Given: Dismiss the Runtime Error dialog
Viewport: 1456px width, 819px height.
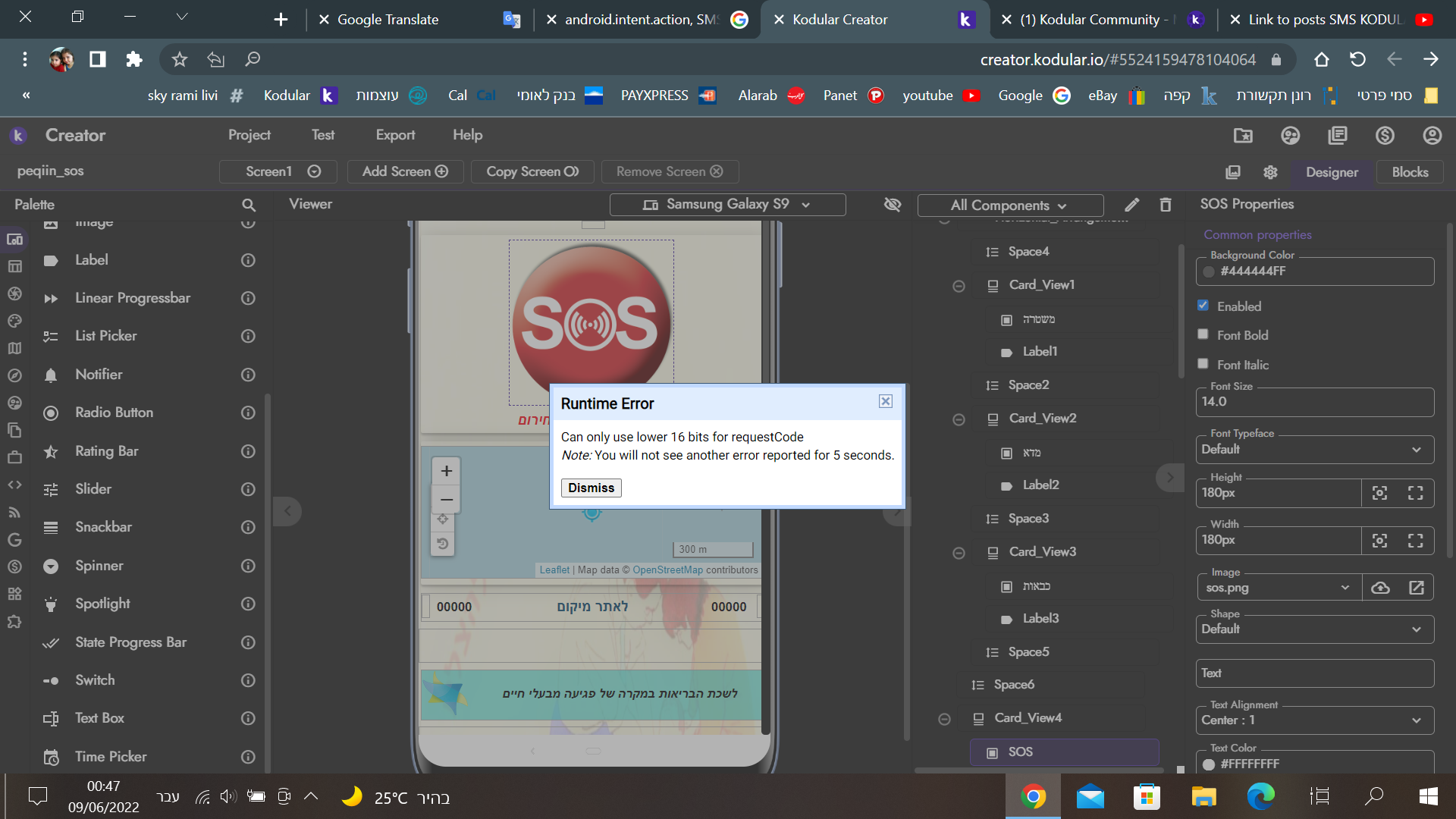Looking at the screenshot, I should click(591, 488).
